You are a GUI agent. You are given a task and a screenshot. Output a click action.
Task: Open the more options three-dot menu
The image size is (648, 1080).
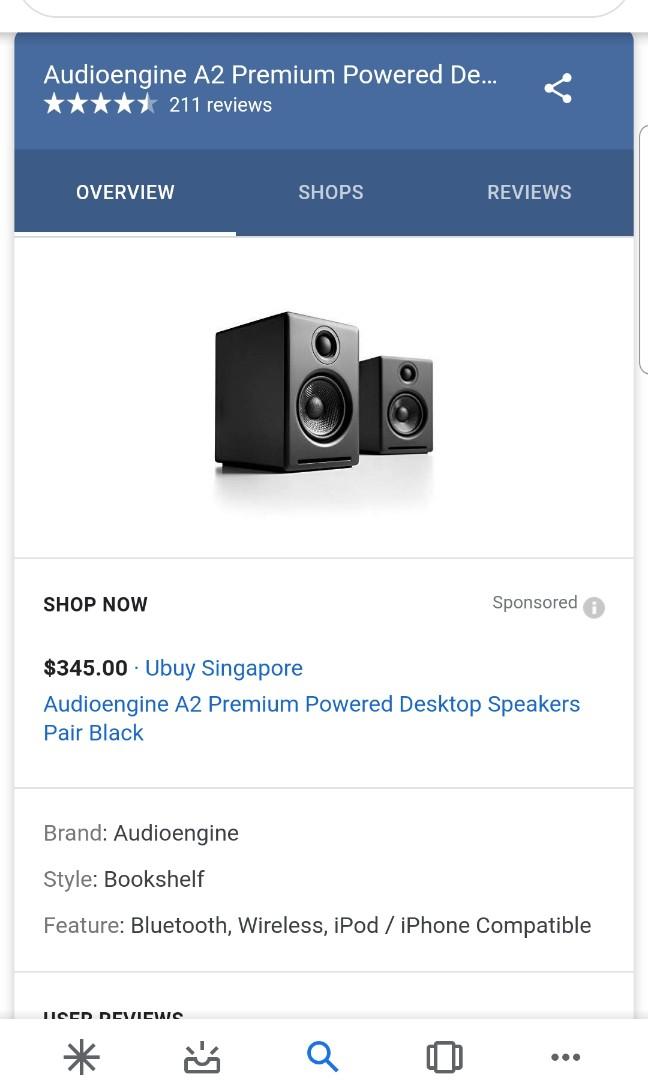click(566, 1056)
